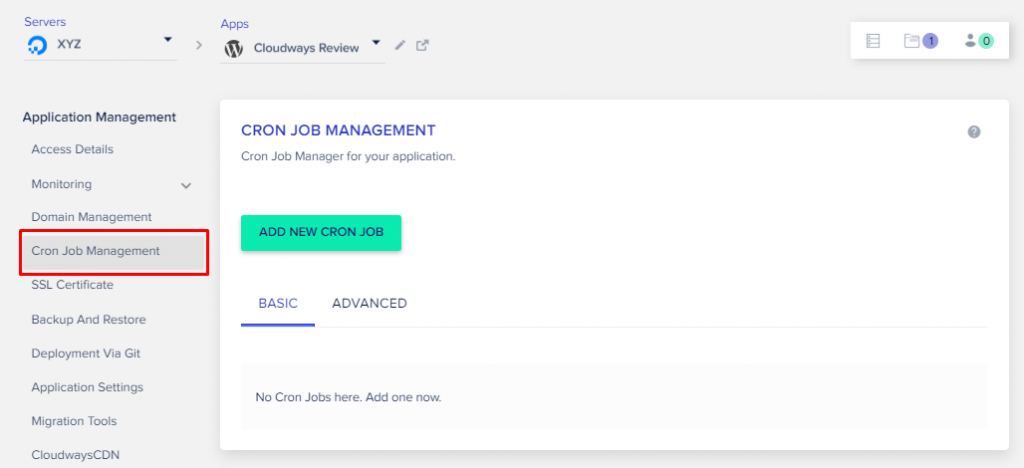
Task: Open the Cloudways Review app dropdown
Action: [x=376, y=44]
